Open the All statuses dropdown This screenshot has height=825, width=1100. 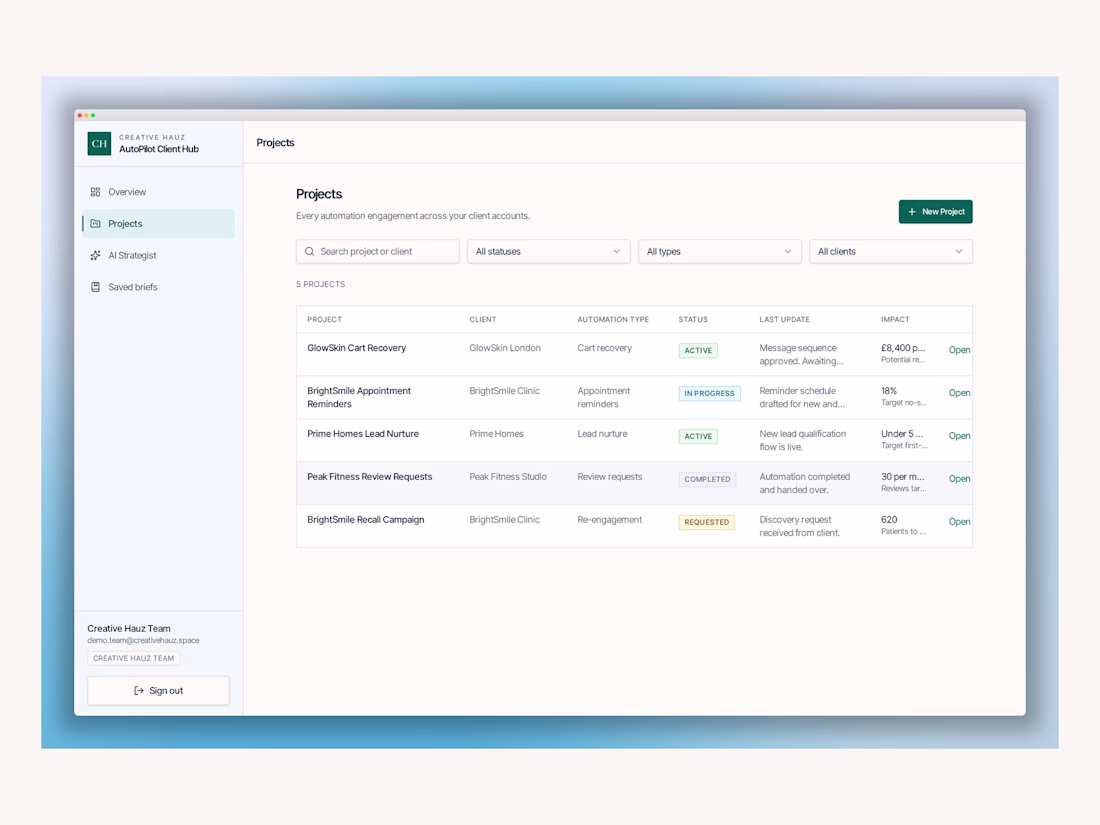click(549, 251)
